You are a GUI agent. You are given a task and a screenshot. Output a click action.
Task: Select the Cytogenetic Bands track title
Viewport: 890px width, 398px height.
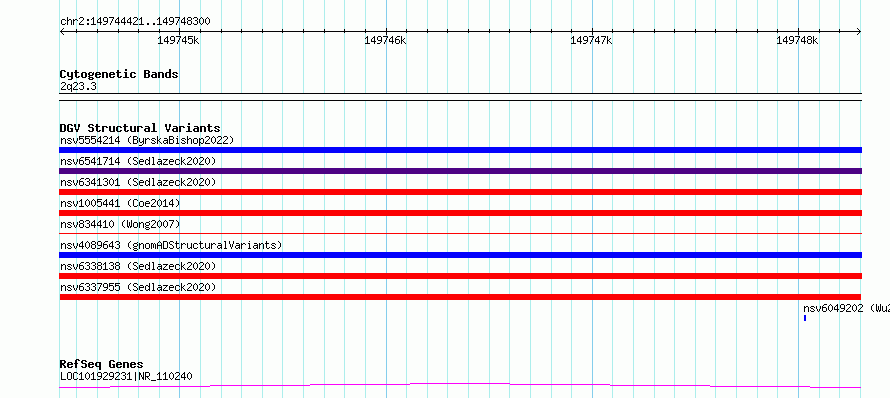(119, 74)
